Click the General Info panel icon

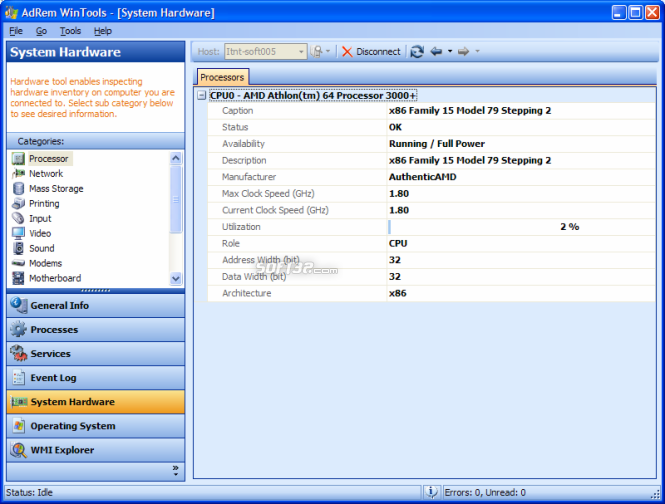tap(18, 305)
